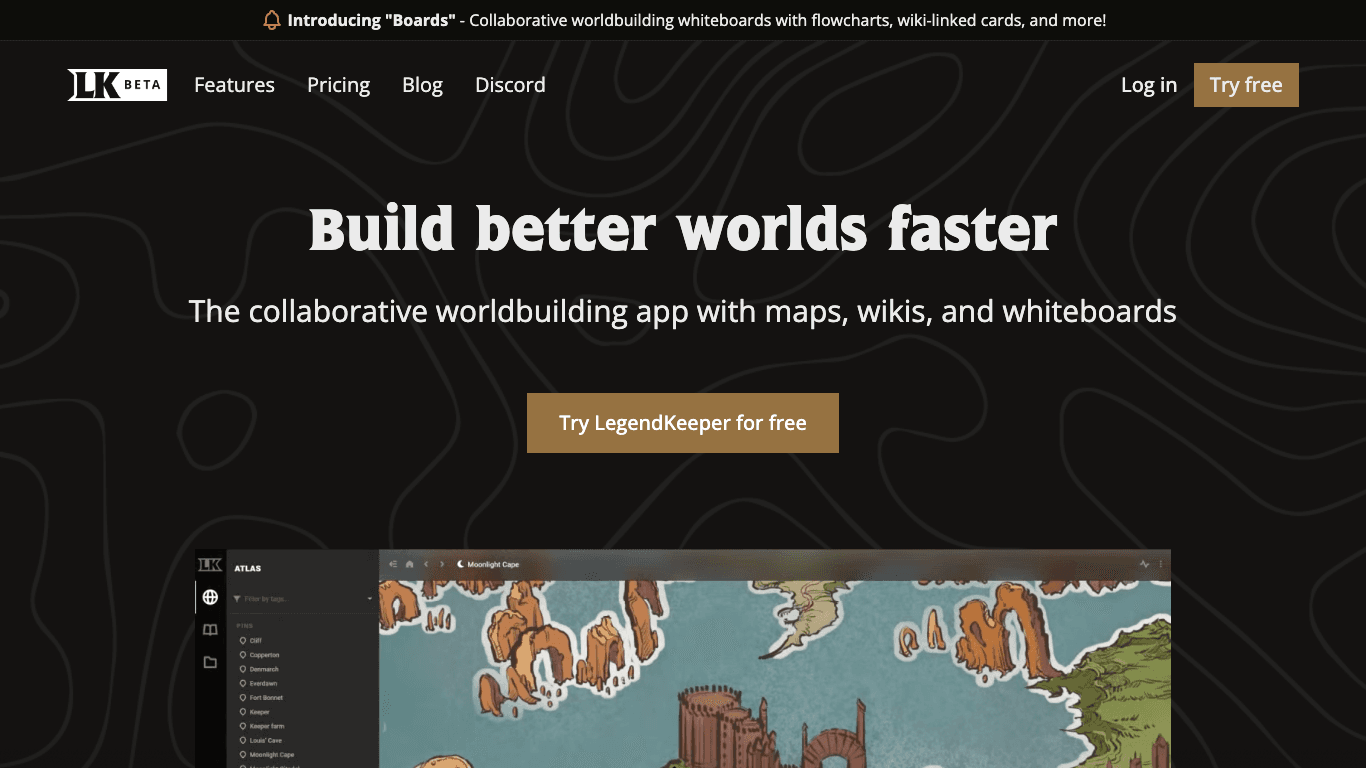Open the Pricing page
The width and height of the screenshot is (1366, 768).
(x=338, y=85)
